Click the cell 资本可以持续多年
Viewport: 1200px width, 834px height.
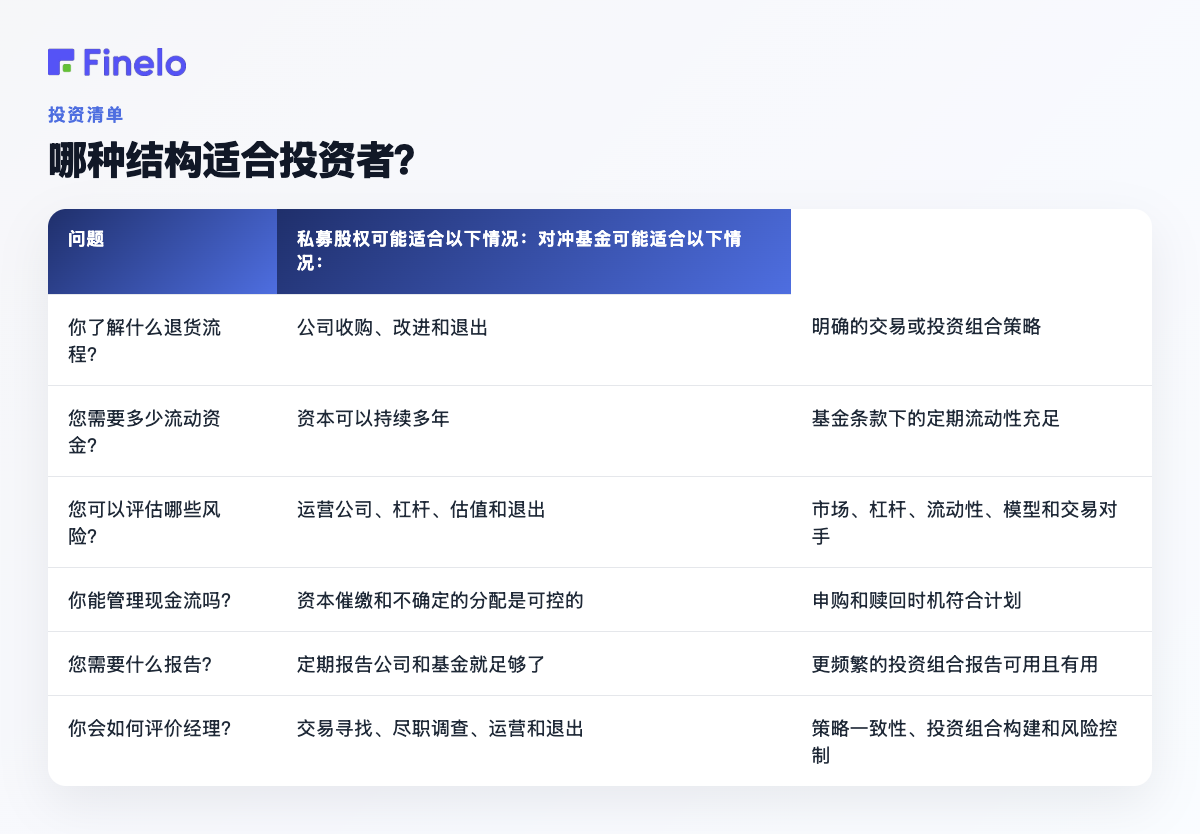[373, 418]
